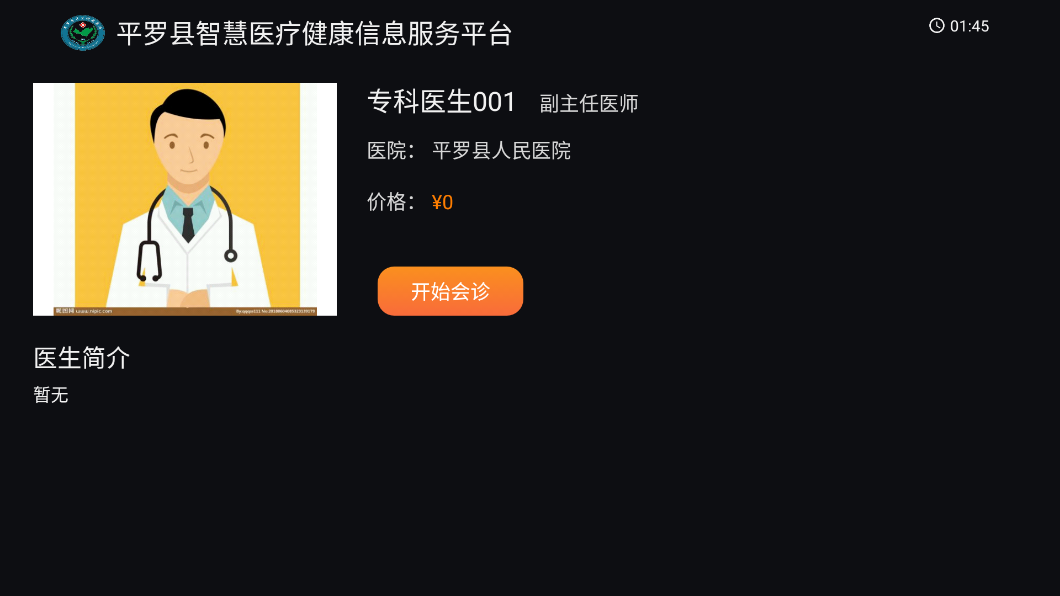Open the doctor cartoon portrait image
Image resolution: width=1060 pixels, height=596 pixels.
[x=185, y=199]
